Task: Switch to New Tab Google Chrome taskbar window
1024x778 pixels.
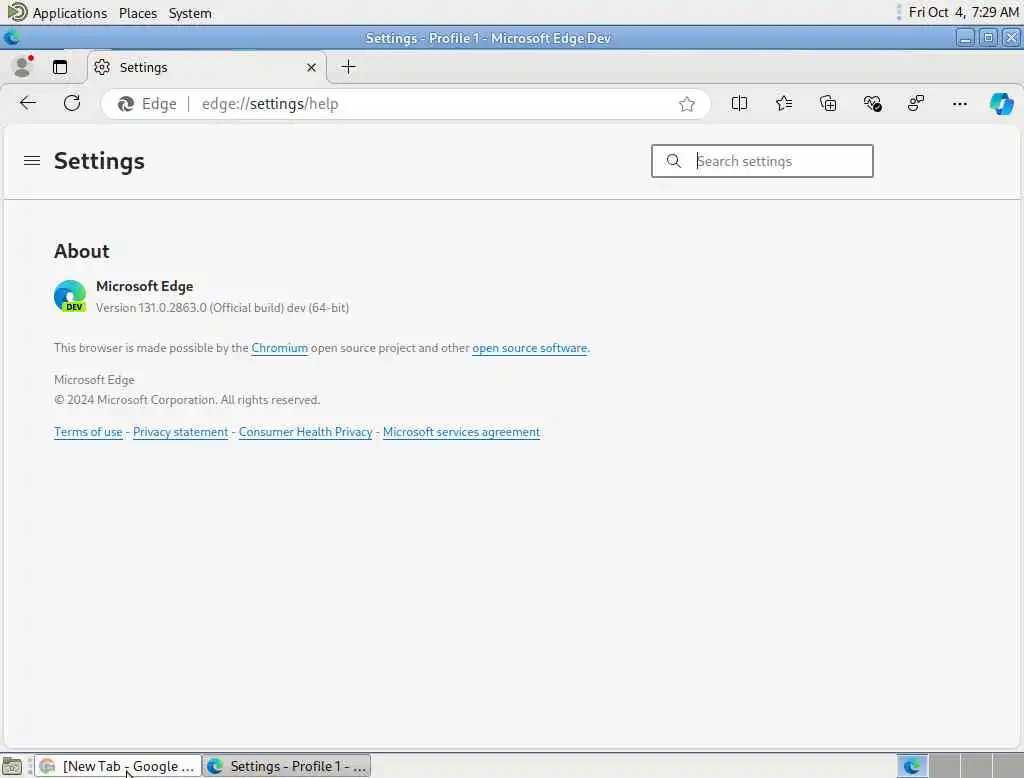Action: pos(118,766)
